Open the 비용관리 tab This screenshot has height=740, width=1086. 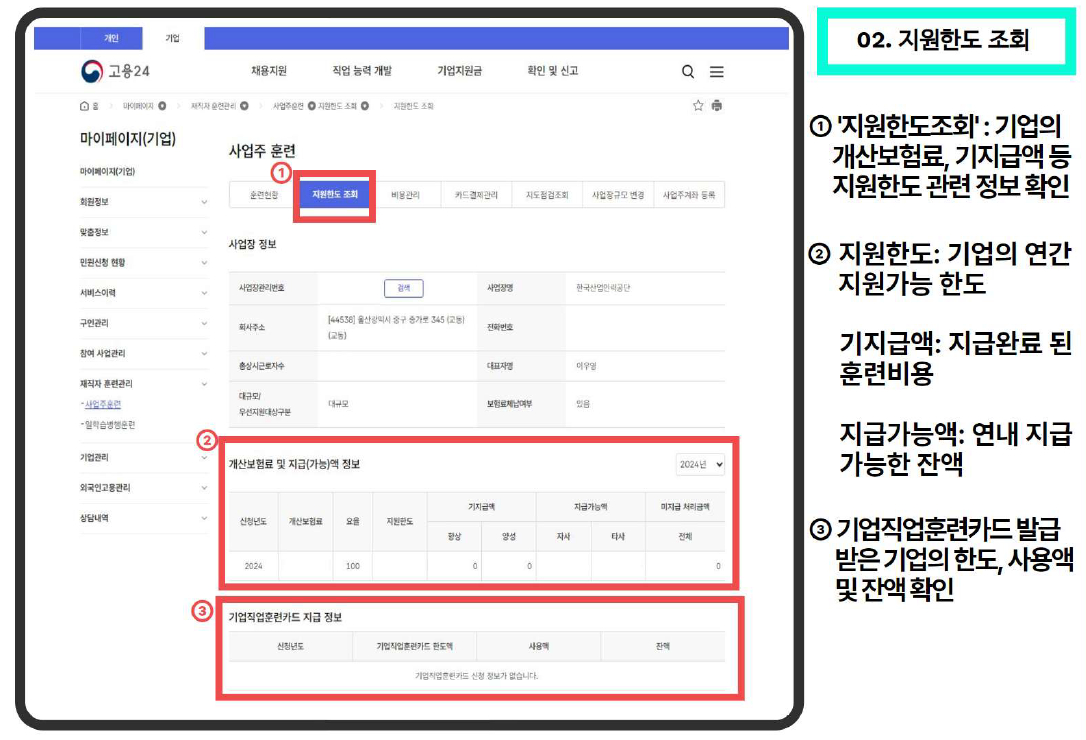coord(405,195)
